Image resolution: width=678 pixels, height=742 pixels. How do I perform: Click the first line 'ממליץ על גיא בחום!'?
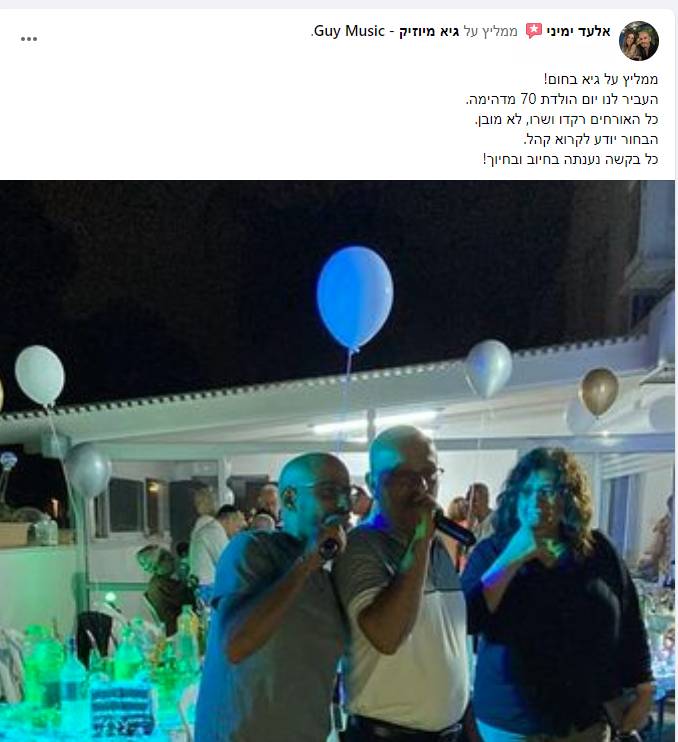click(x=601, y=79)
